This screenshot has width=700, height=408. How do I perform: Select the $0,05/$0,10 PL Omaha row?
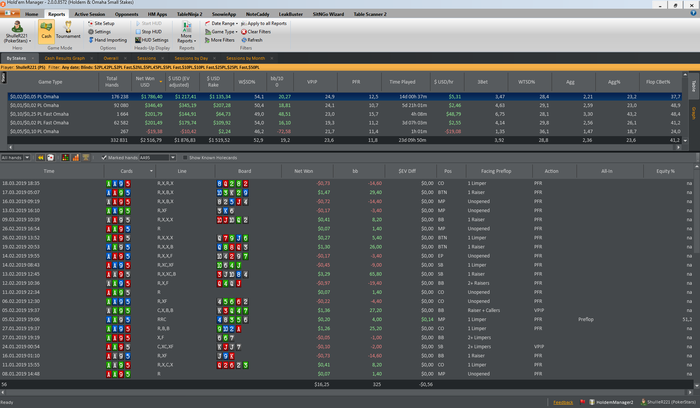coord(345,131)
